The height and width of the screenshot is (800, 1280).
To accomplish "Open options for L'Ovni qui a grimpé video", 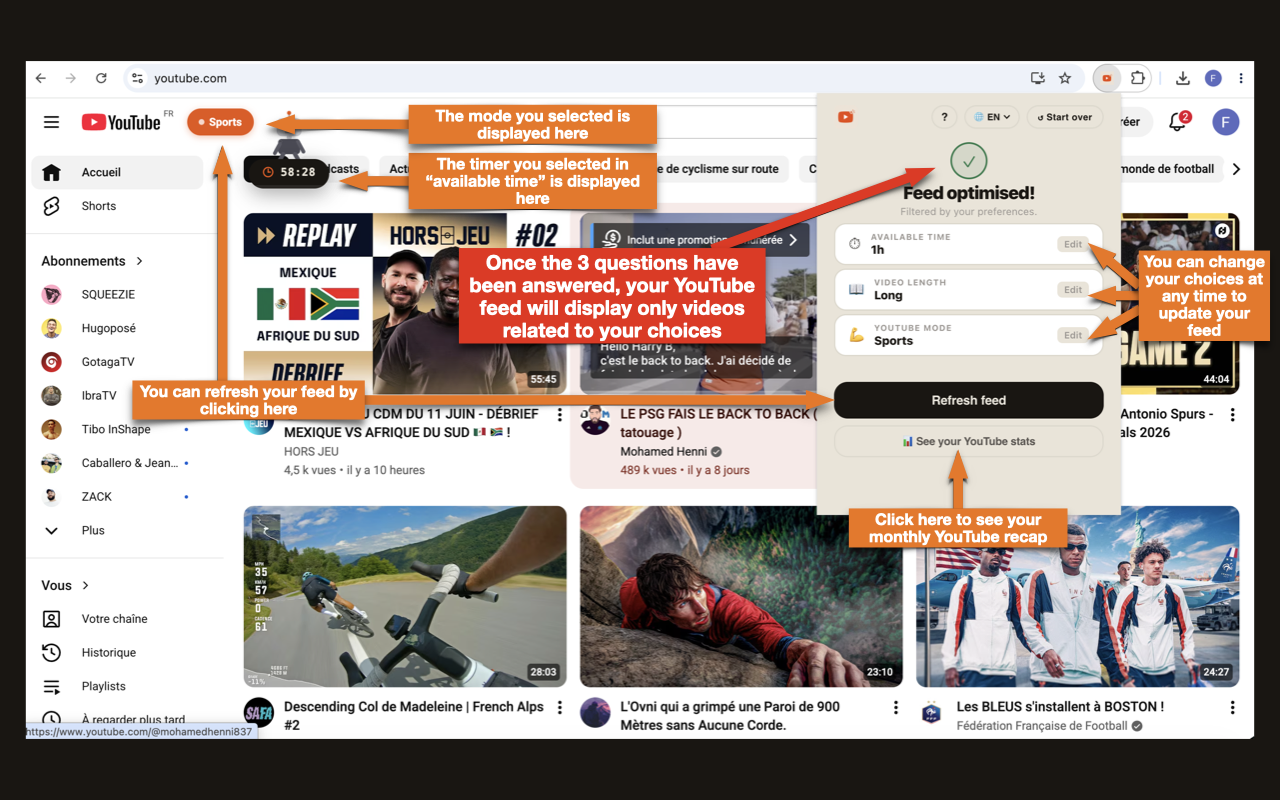I will 896,708.
